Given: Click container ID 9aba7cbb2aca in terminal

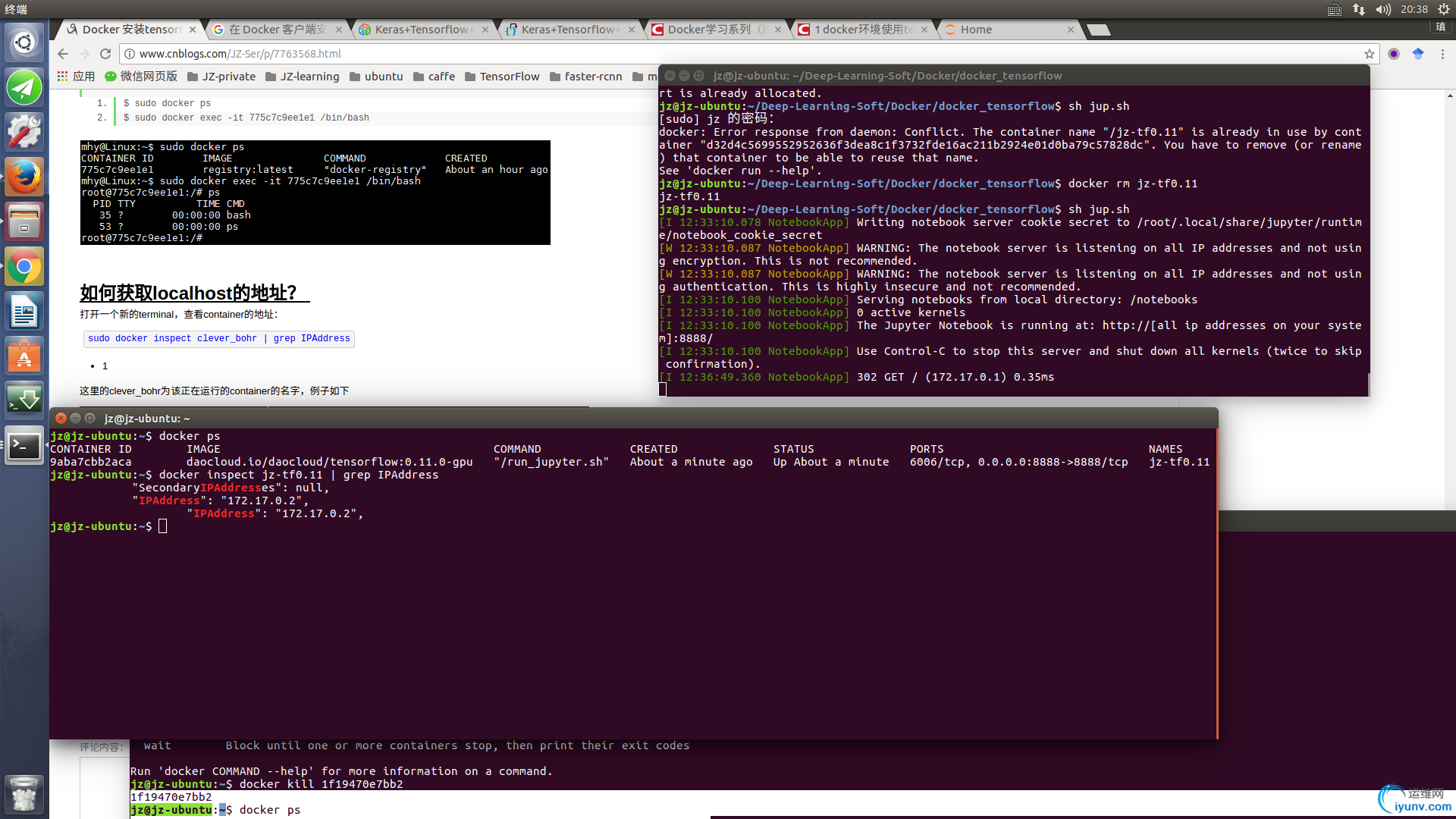Looking at the screenshot, I should click(91, 462).
